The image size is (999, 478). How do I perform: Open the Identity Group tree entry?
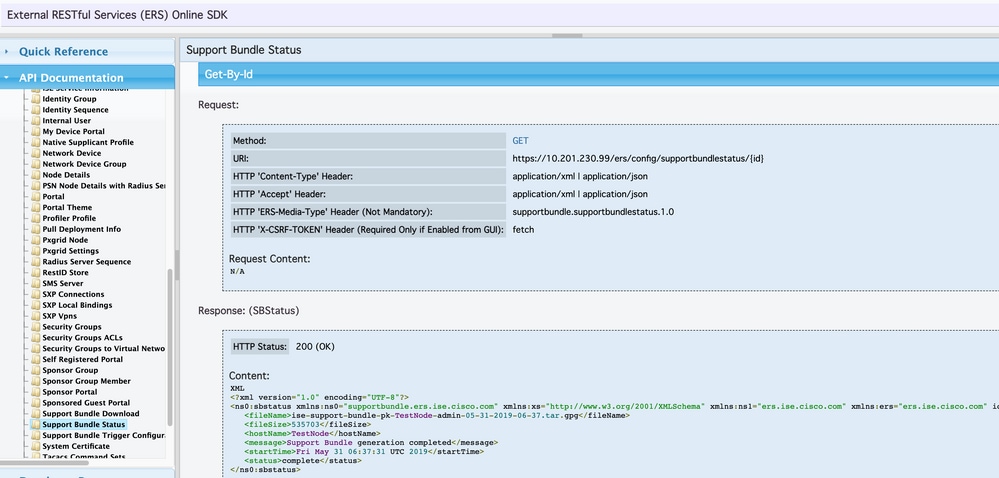(x=69, y=99)
